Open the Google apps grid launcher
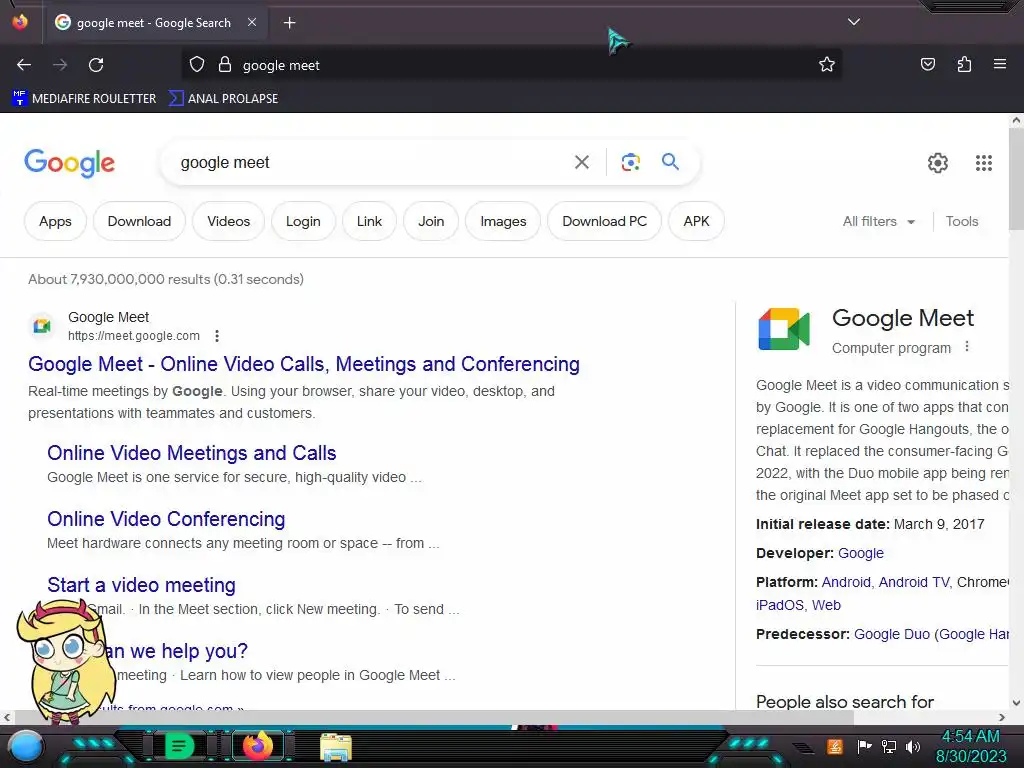This screenshot has width=1024, height=768. pyautogui.click(x=984, y=163)
